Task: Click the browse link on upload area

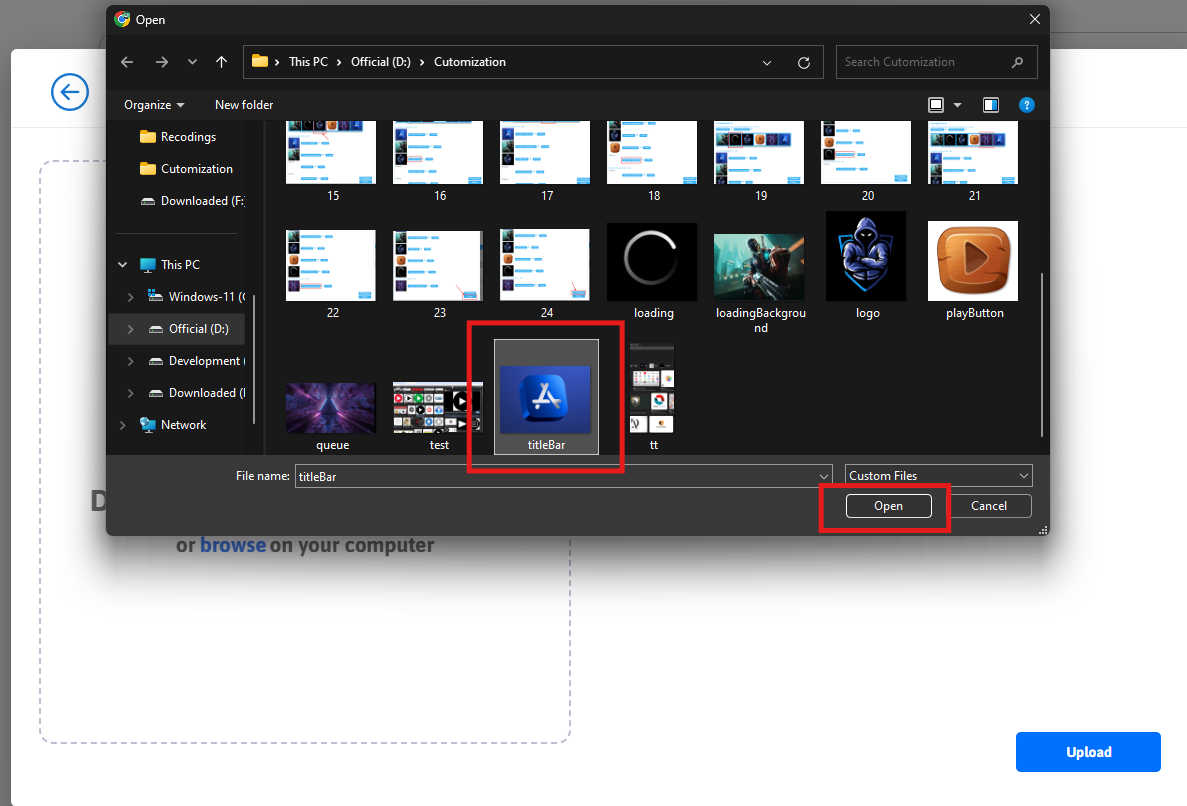Action: [233, 546]
